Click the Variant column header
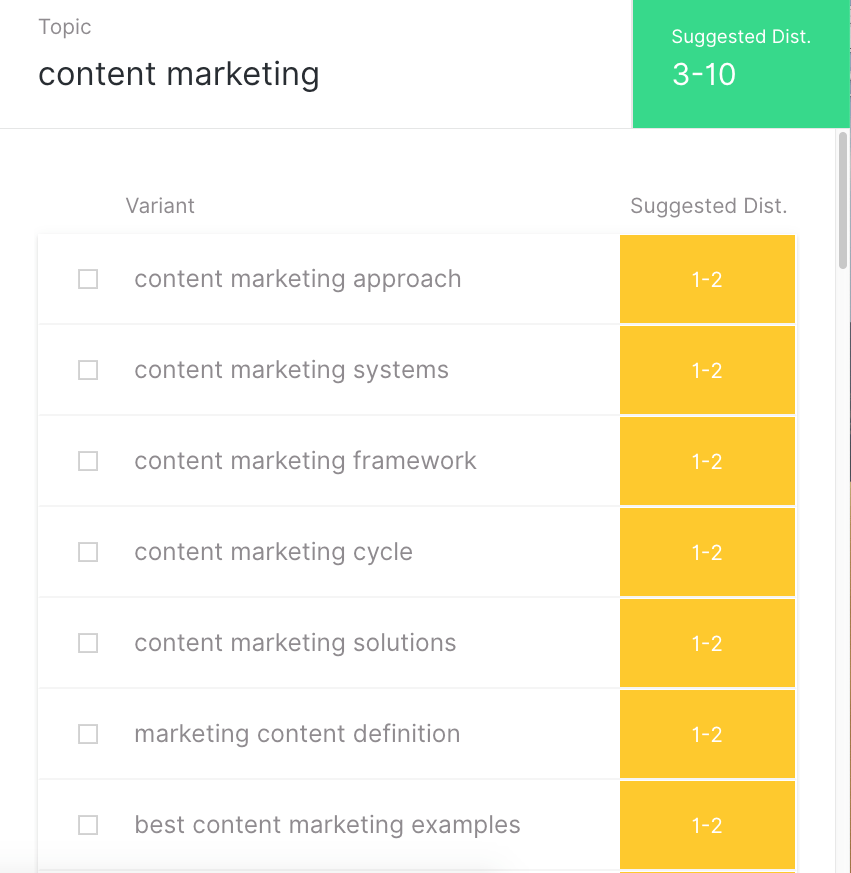Screen dimensions: 851x873 (x=160, y=206)
